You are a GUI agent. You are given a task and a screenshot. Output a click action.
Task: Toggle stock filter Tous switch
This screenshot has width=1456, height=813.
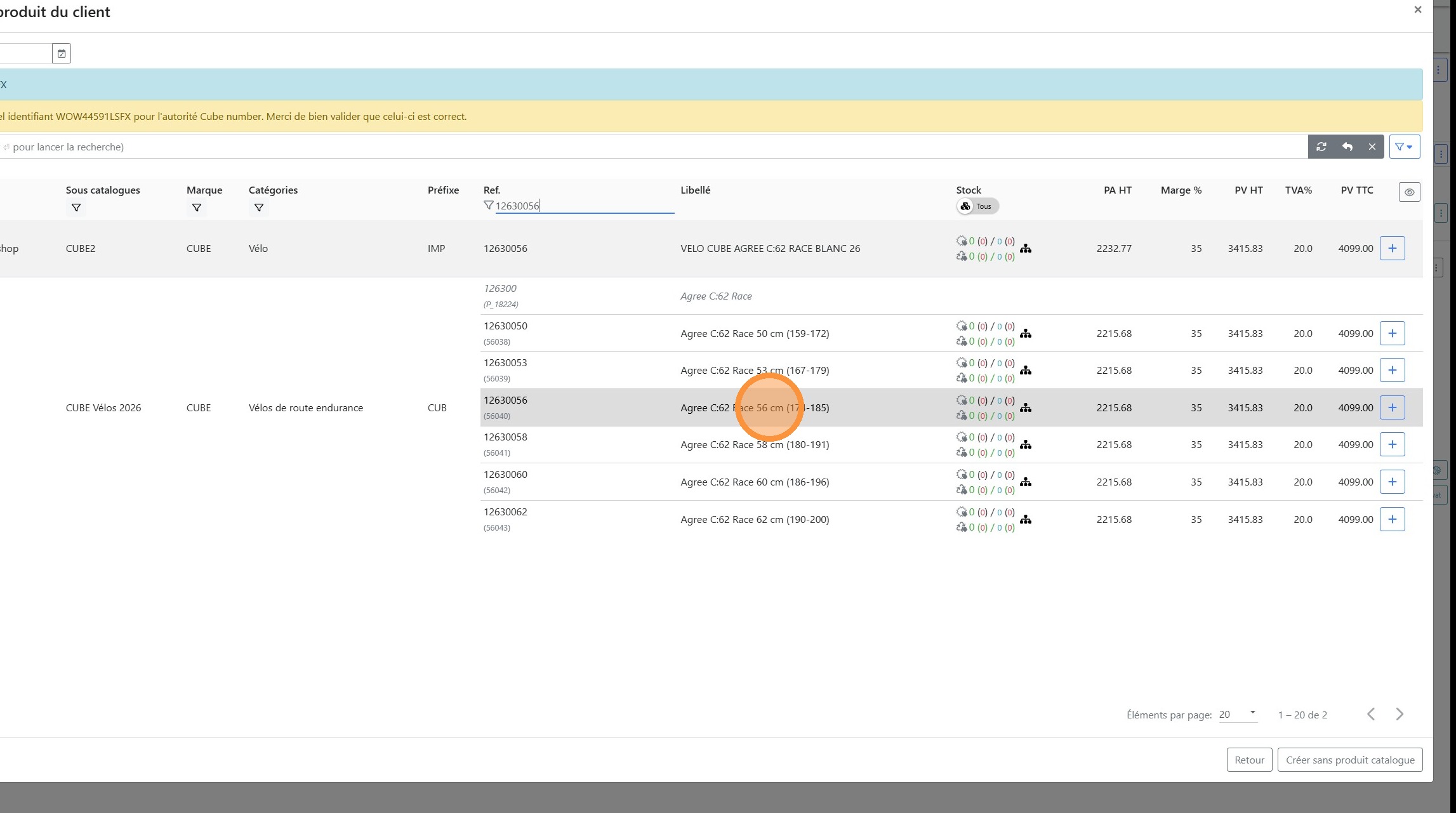click(977, 206)
